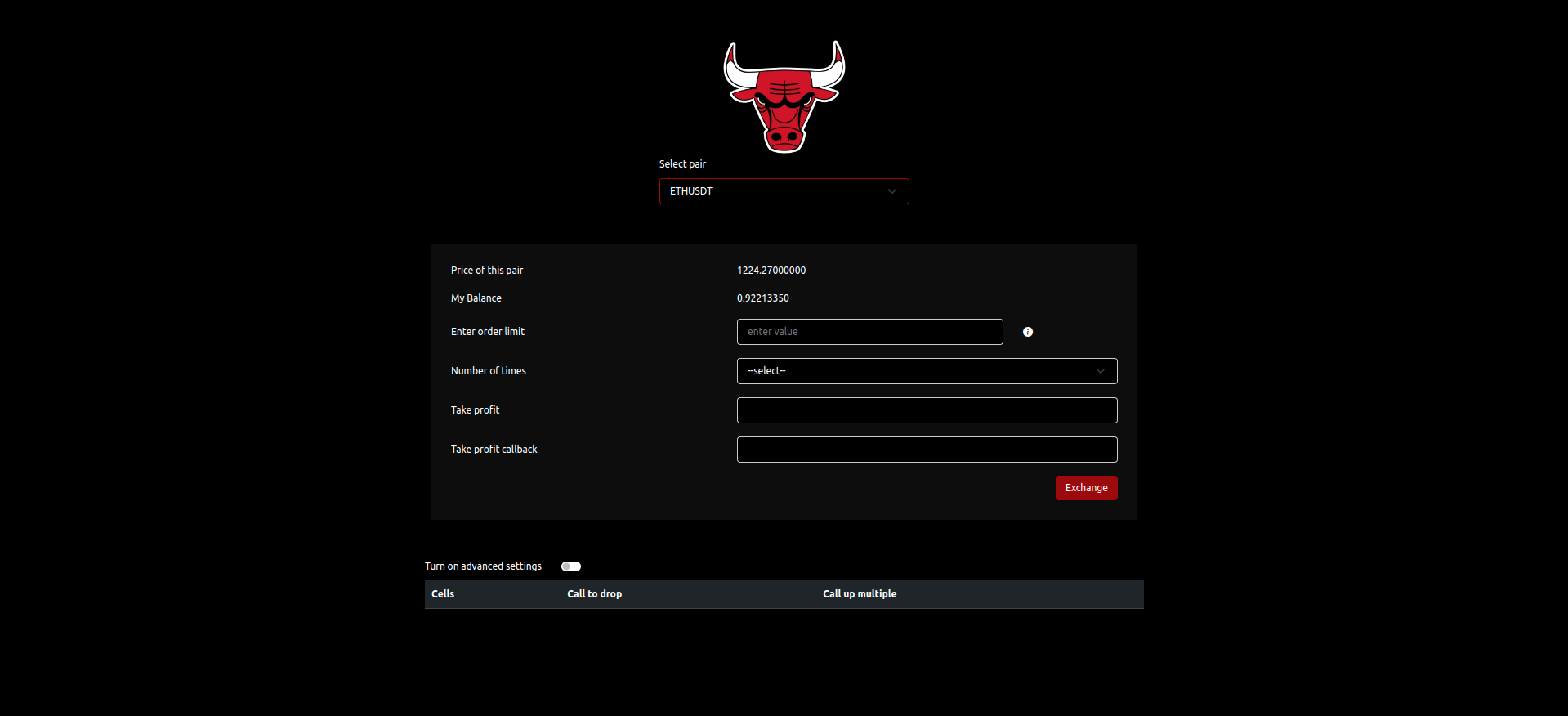Open the ETHUSDT pair dropdown
Screen dimensions: 1568x716
[784, 191]
